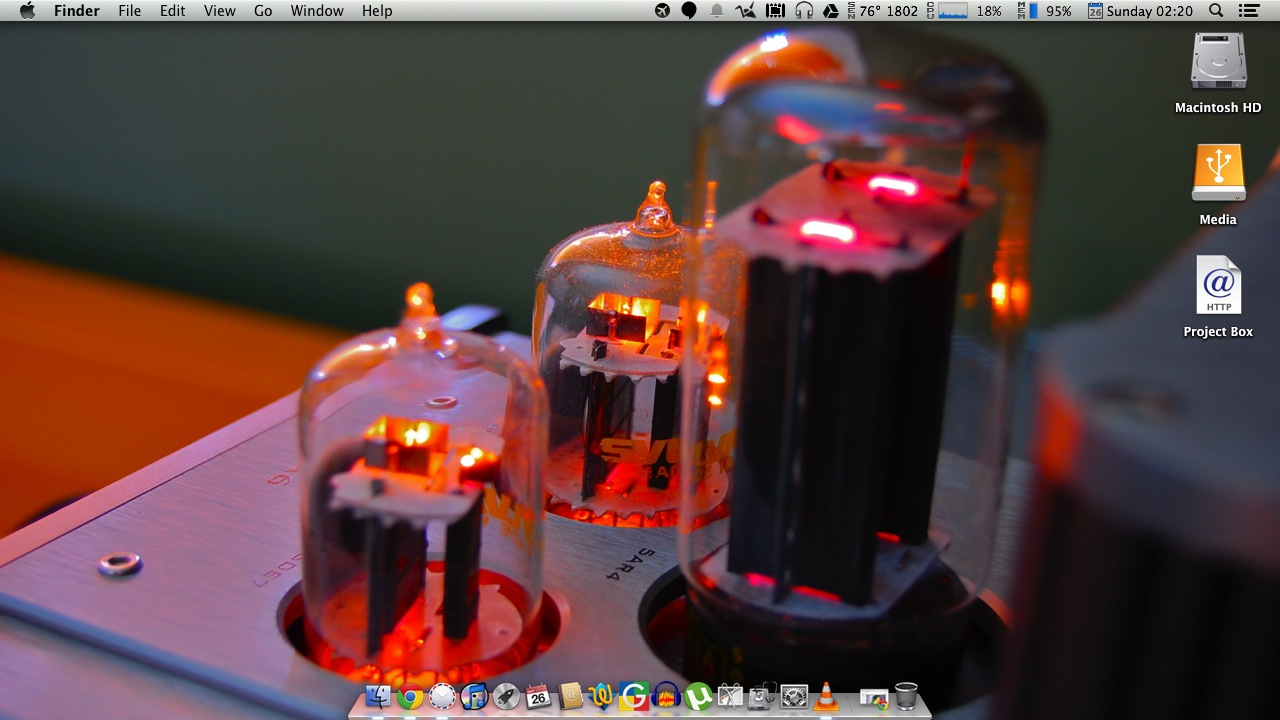
Task: Open Notification Center list icon
Action: [x=1248, y=11]
